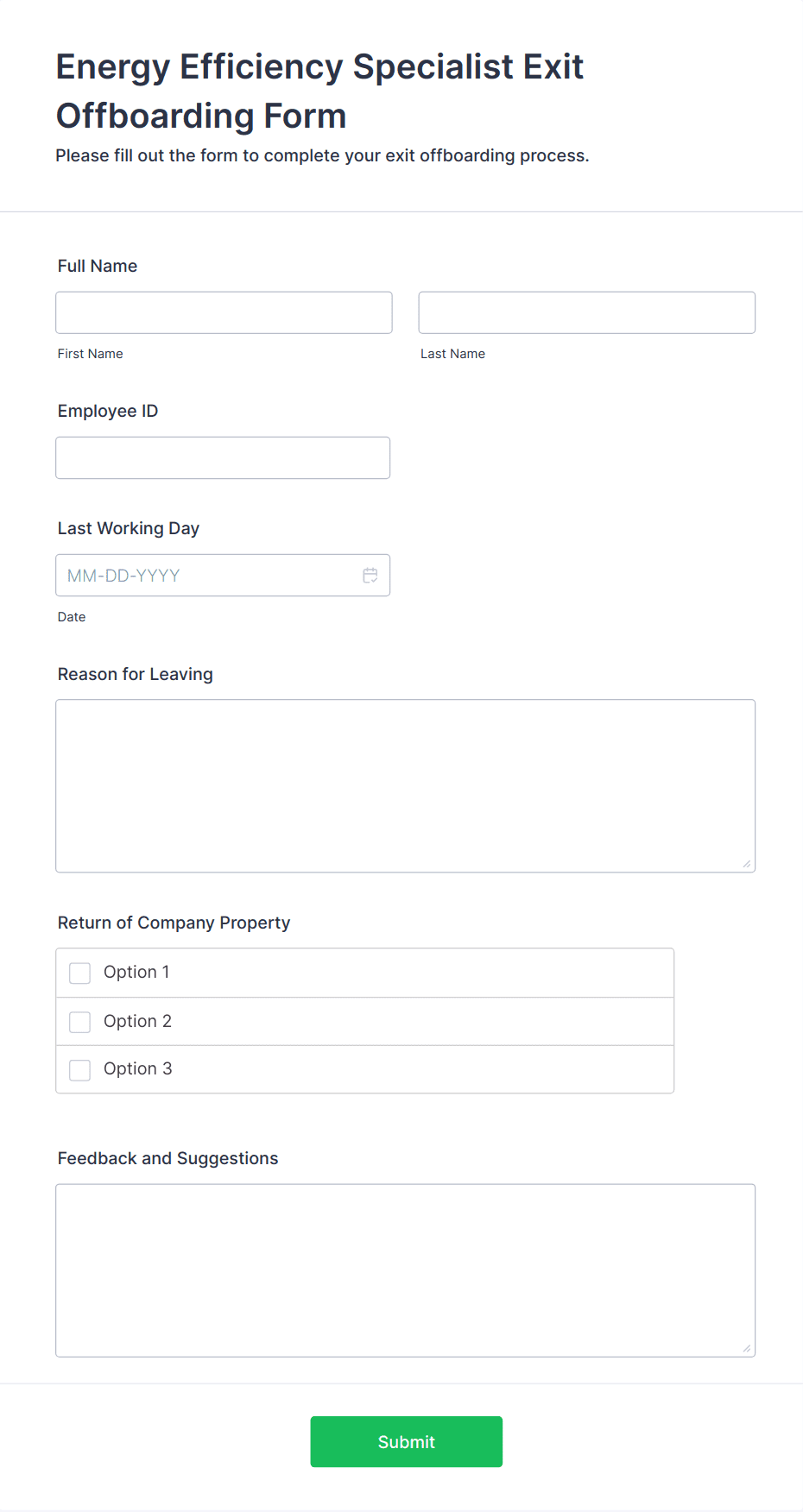Click the Return of Company Property heading
This screenshot has width=803, height=1512.
(x=174, y=923)
